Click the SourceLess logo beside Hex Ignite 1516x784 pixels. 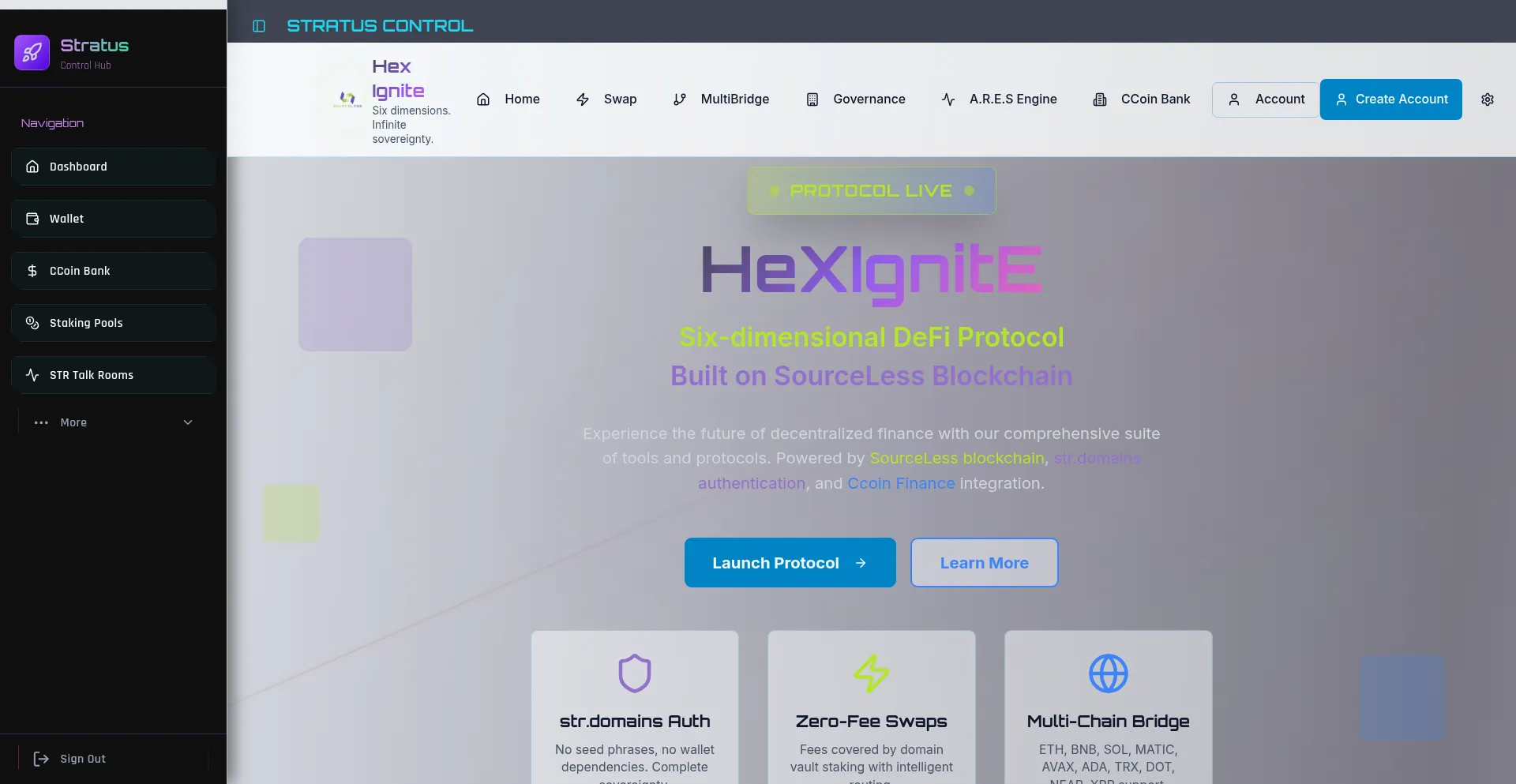(347, 99)
